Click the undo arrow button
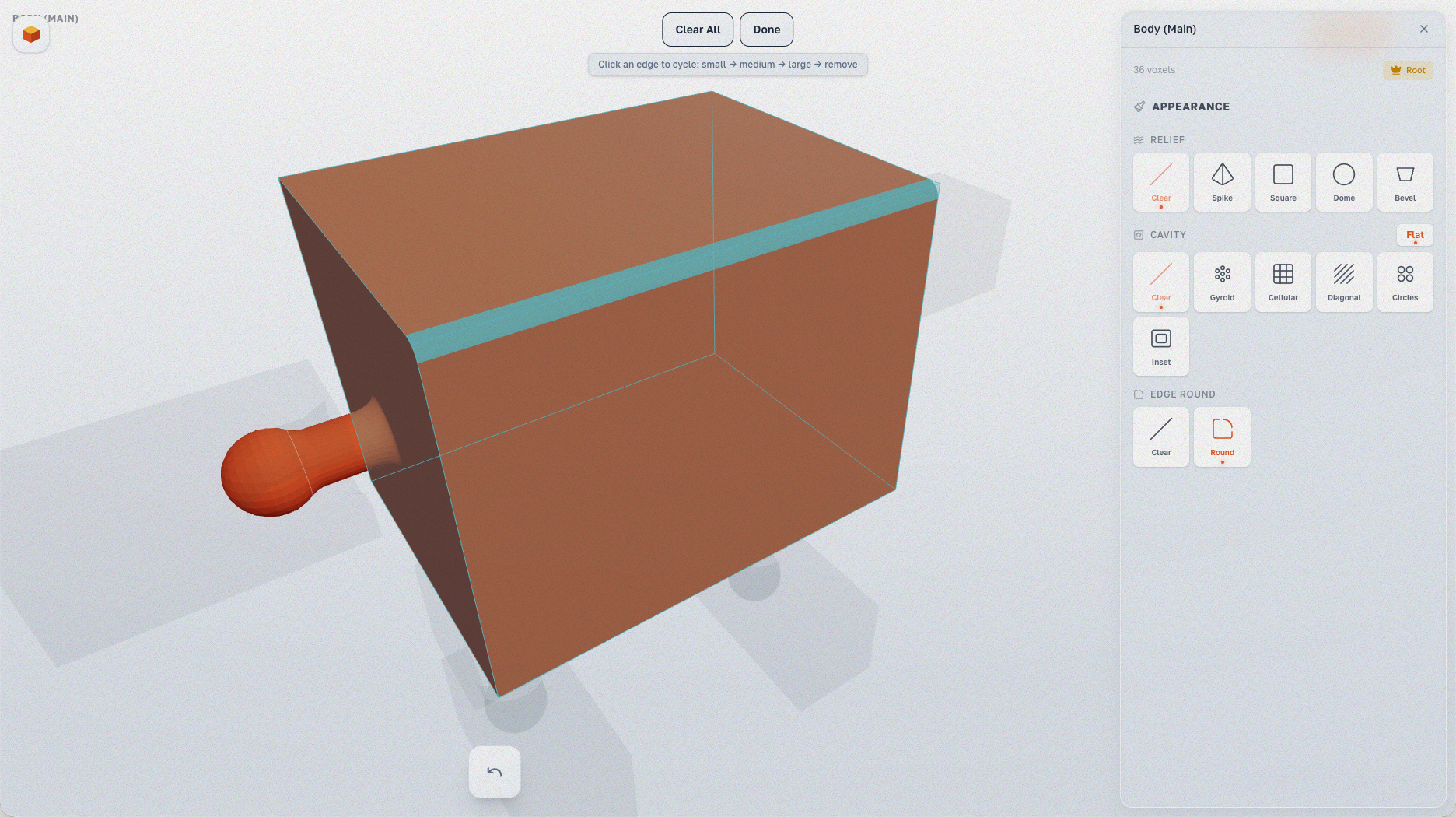The image size is (1456, 817). [x=495, y=772]
